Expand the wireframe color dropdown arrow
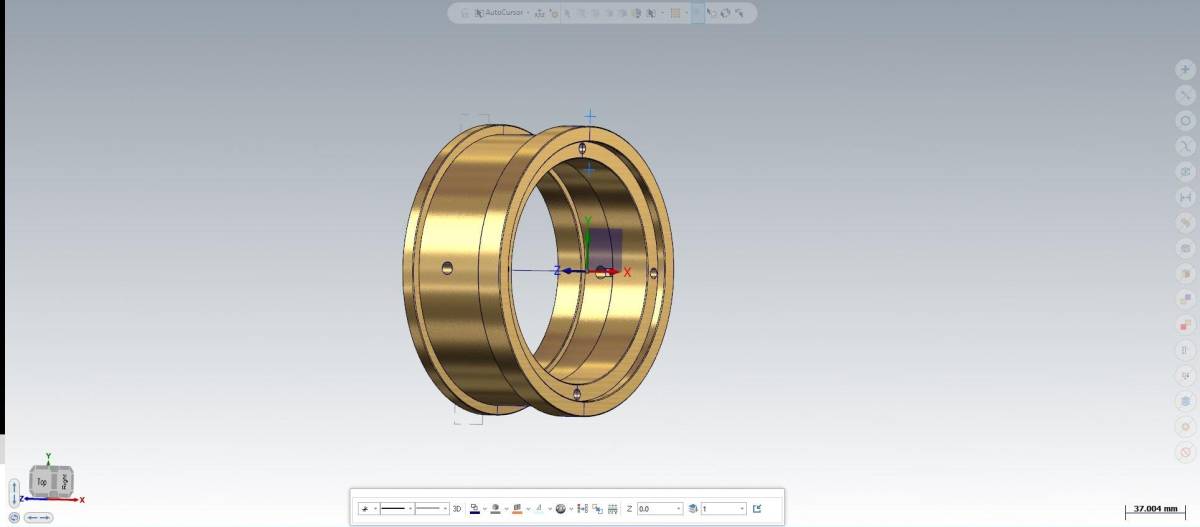This screenshot has height=527, width=1200. [485, 508]
